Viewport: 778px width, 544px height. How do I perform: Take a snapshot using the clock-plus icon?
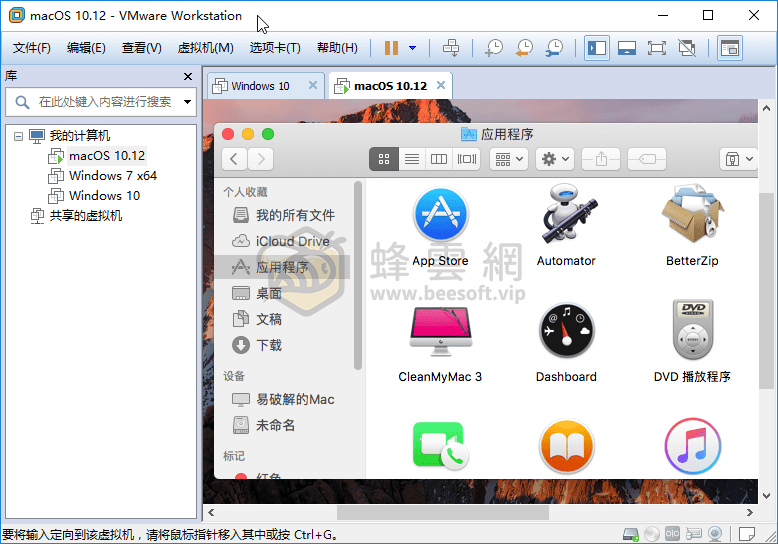coord(494,48)
